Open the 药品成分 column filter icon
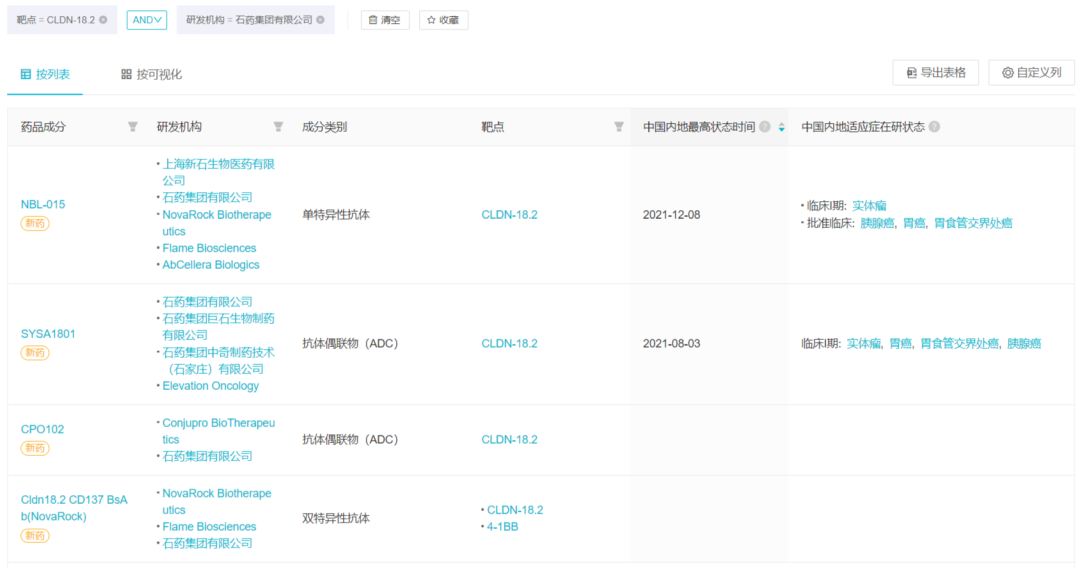 click(133, 127)
